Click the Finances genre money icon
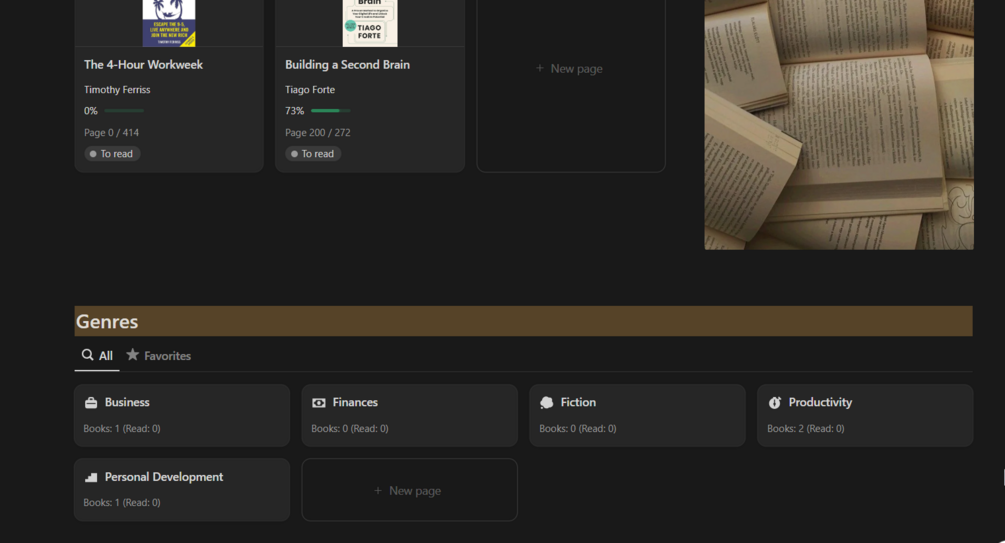The image size is (1005, 543). click(319, 403)
